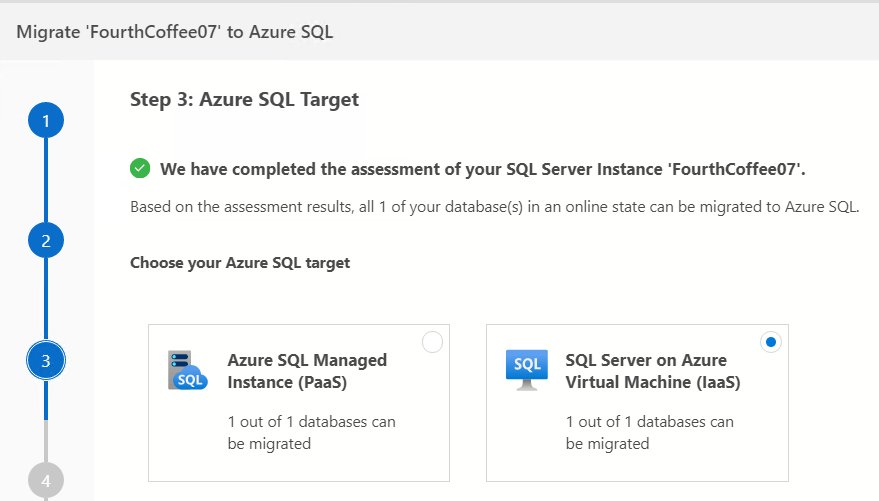Choose the SQL Server on Azure VM radio button
This screenshot has width=879, height=501.
pos(770,343)
